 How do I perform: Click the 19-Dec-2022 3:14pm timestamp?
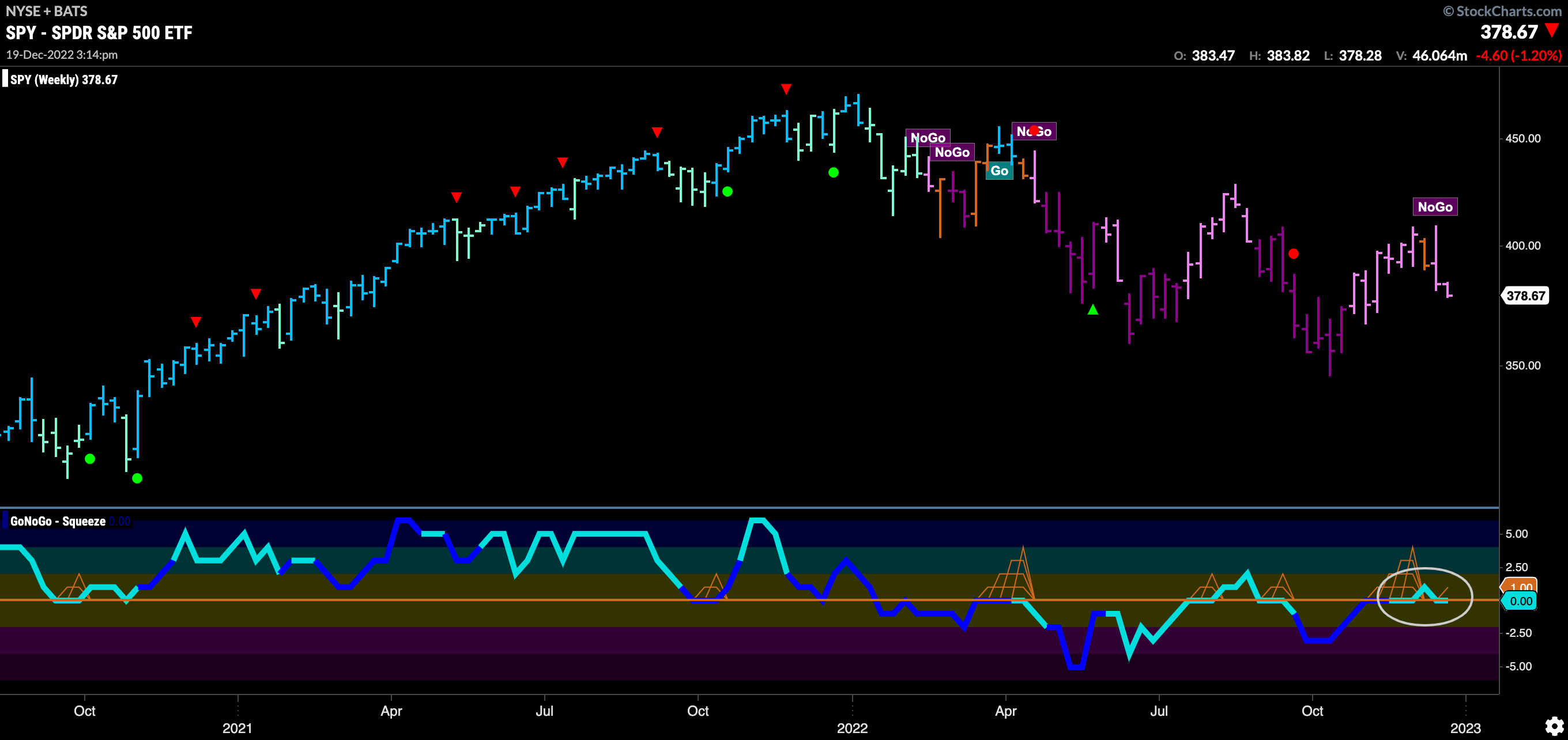(x=62, y=55)
